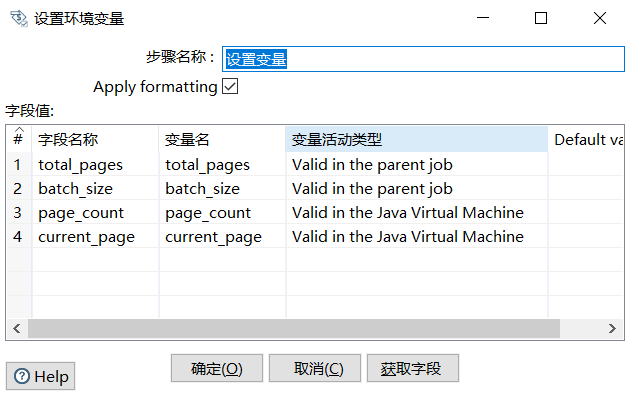This screenshot has width=630, height=396.
Task: Select row number 1
Action: tap(18, 164)
